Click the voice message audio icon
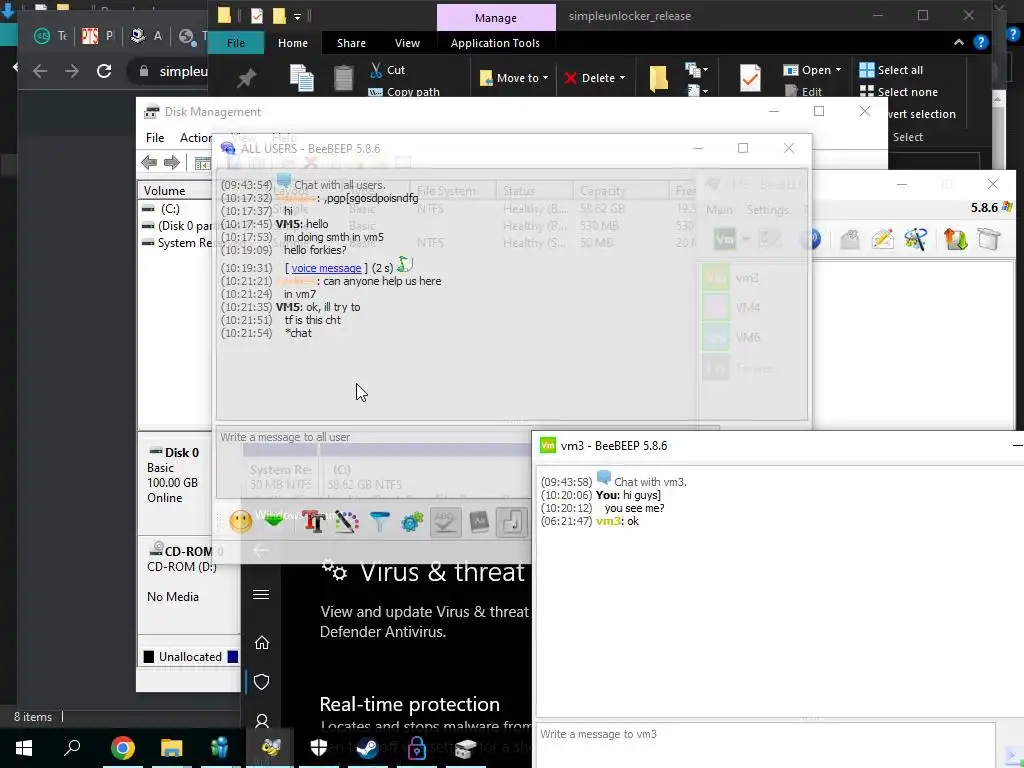The height and width of the screenshot is (768, 1024). pos(405,264)
